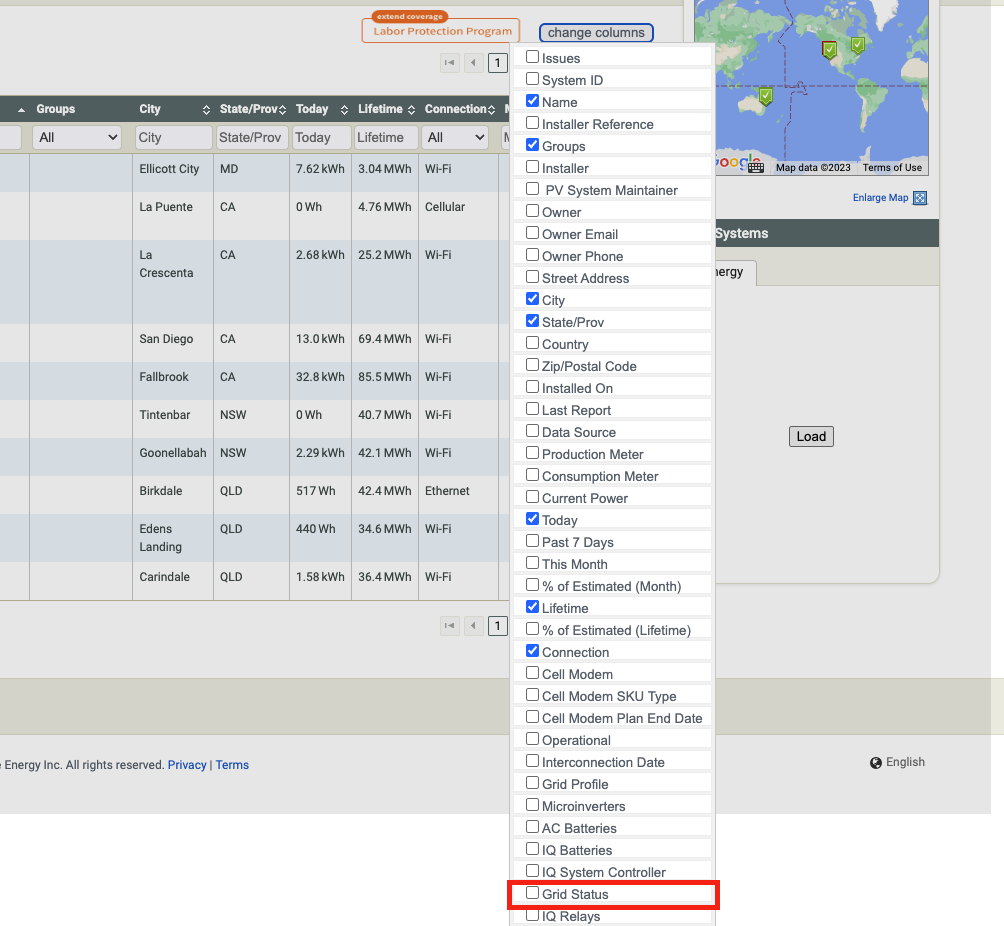Check the Past 7 Days checkbox
Screen dimensions: 1004x926
[x=532, y=540]
